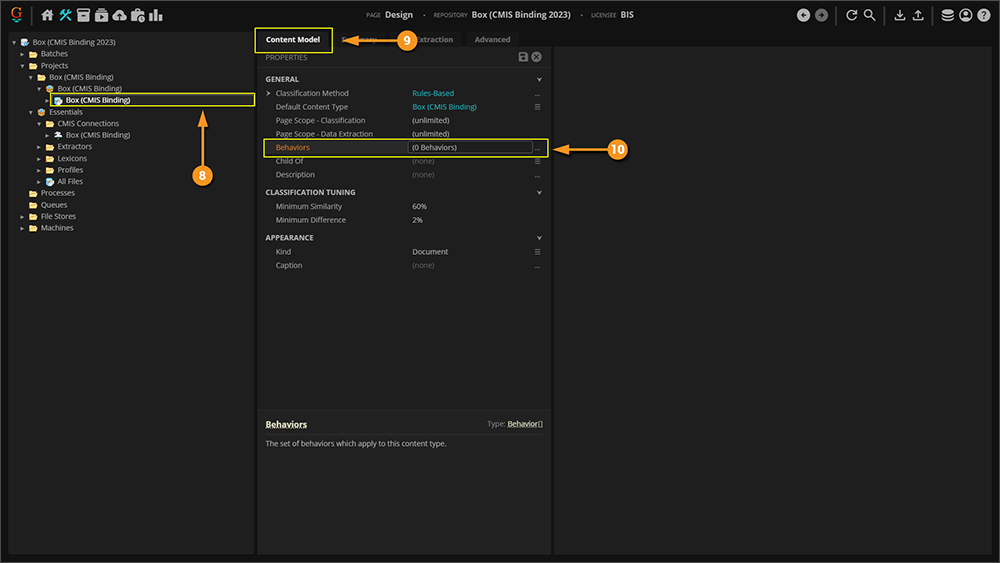Collapse the GENERAL properties section

coord(539,79)
